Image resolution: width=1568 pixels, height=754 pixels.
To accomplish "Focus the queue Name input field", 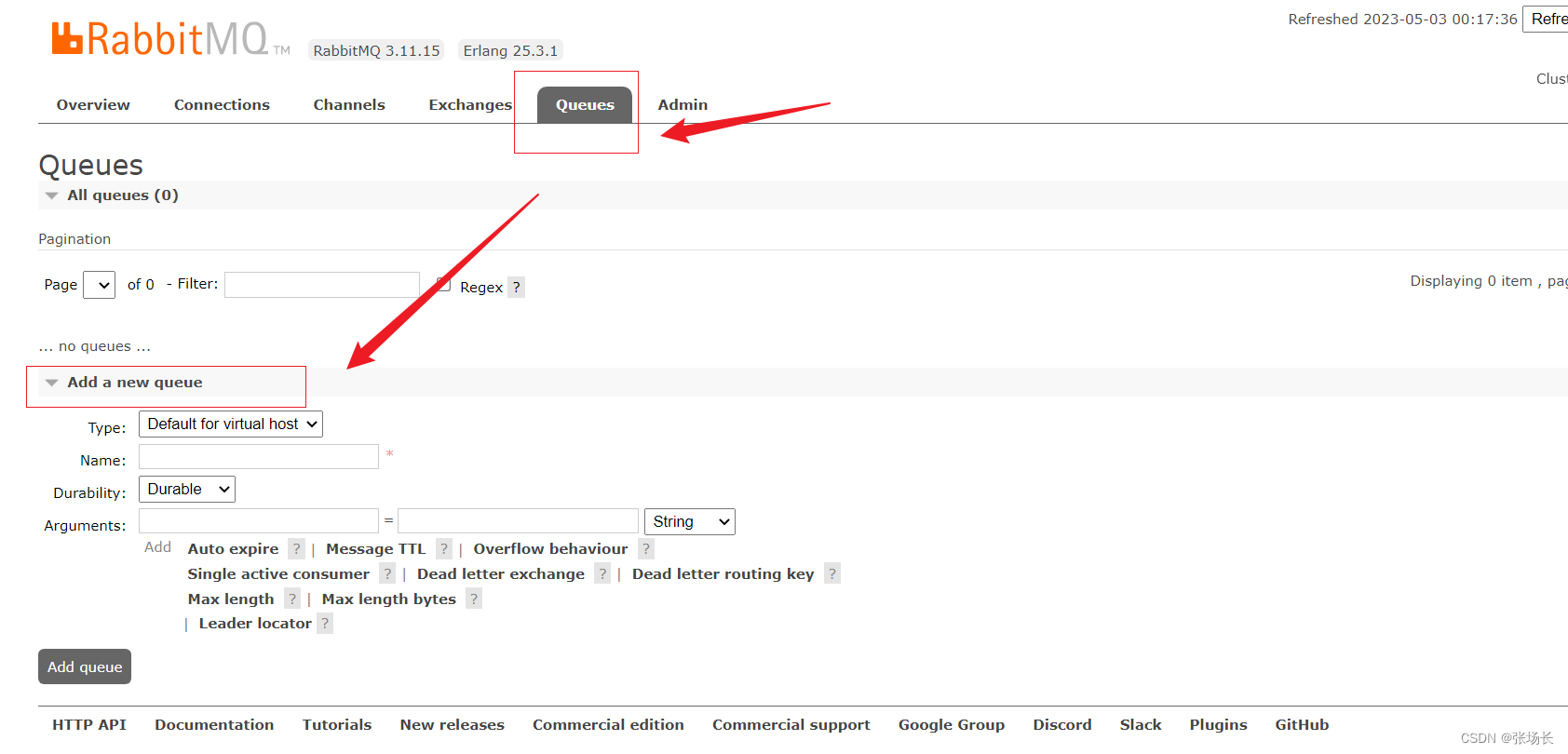I will pyautogui.click(x=259, y=457).
